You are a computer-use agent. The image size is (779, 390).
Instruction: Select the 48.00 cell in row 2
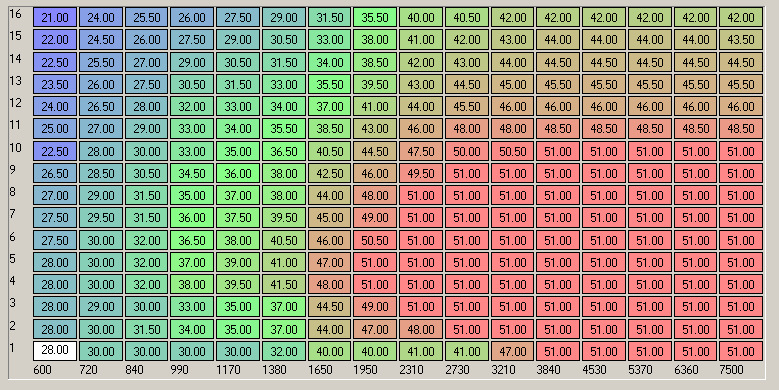point(421,329)
